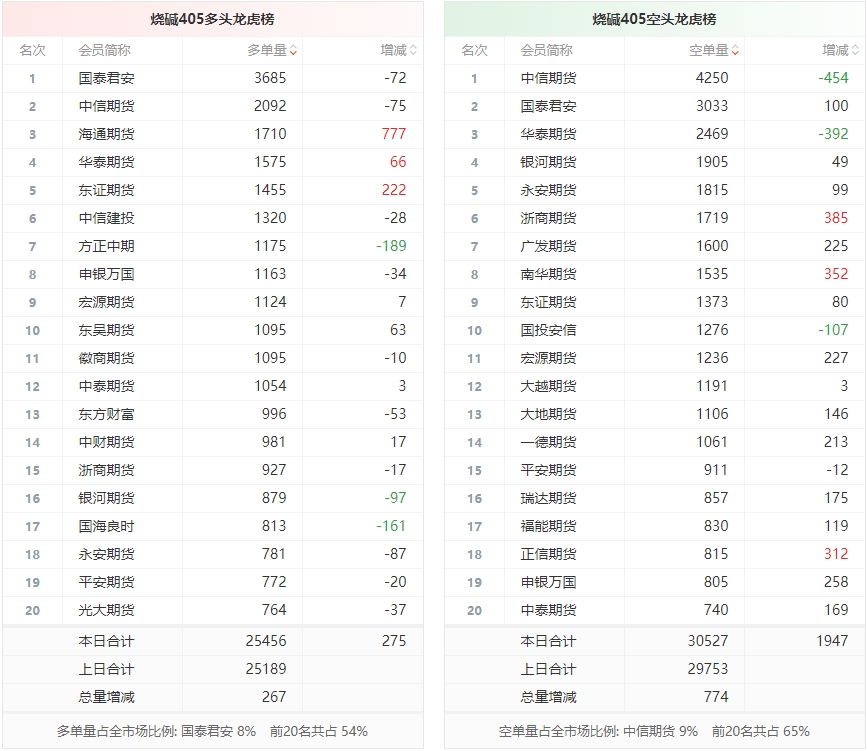Select 东证期货 in the short ranking table

(548, 303)
